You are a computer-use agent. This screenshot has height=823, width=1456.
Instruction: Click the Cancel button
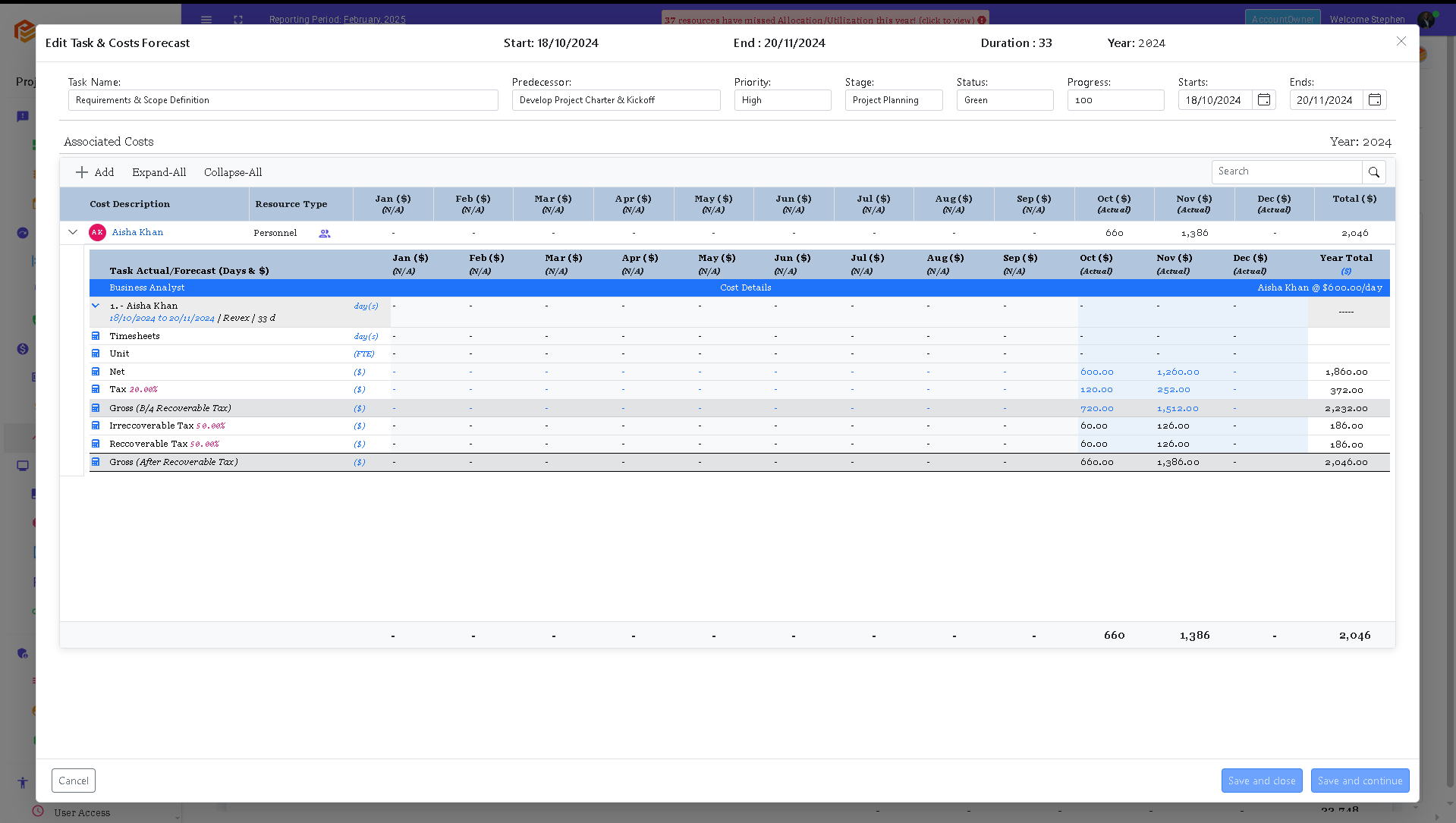click(x=74, y=781)
